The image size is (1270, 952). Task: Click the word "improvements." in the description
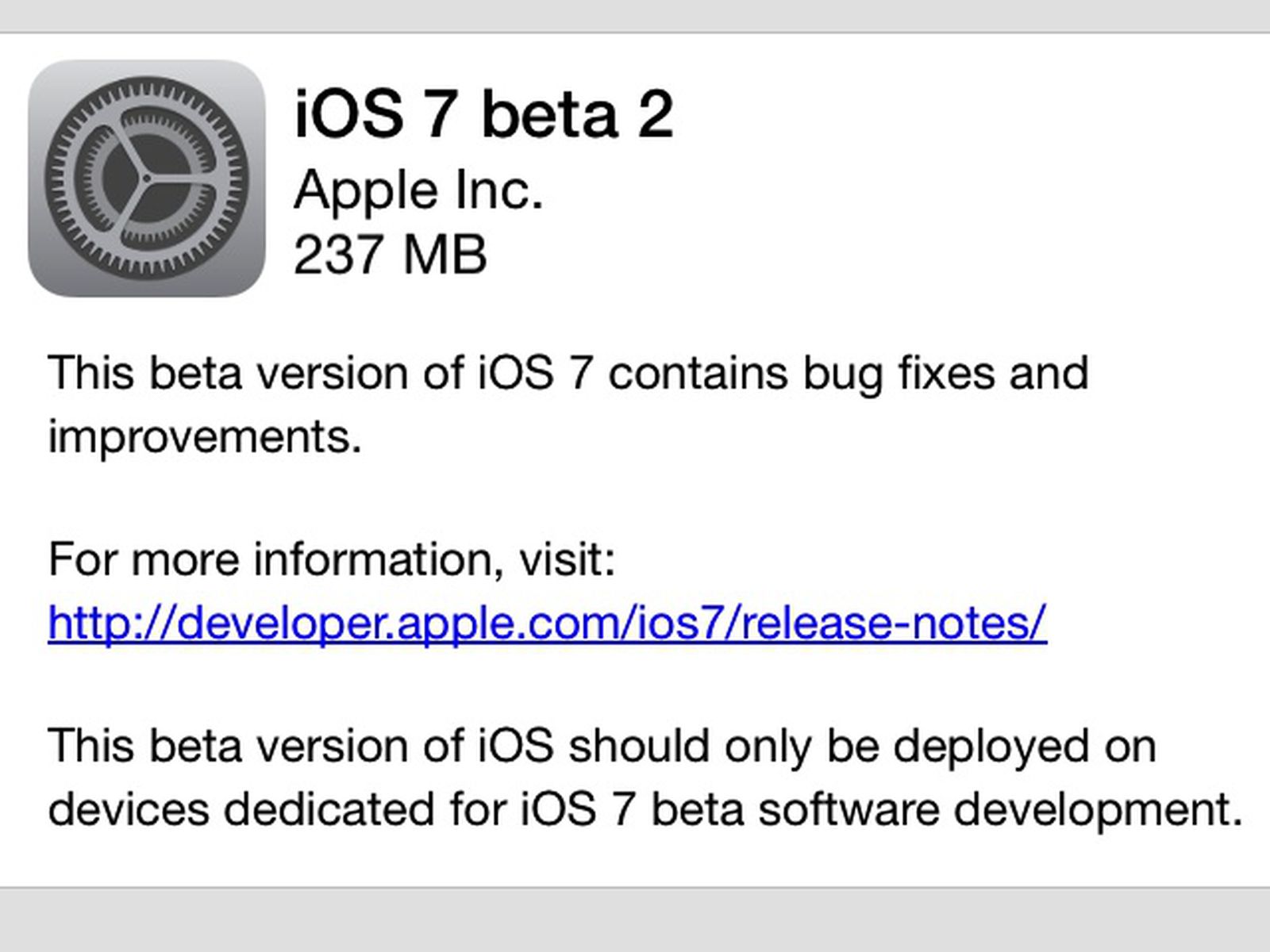(x=205, y=436)
